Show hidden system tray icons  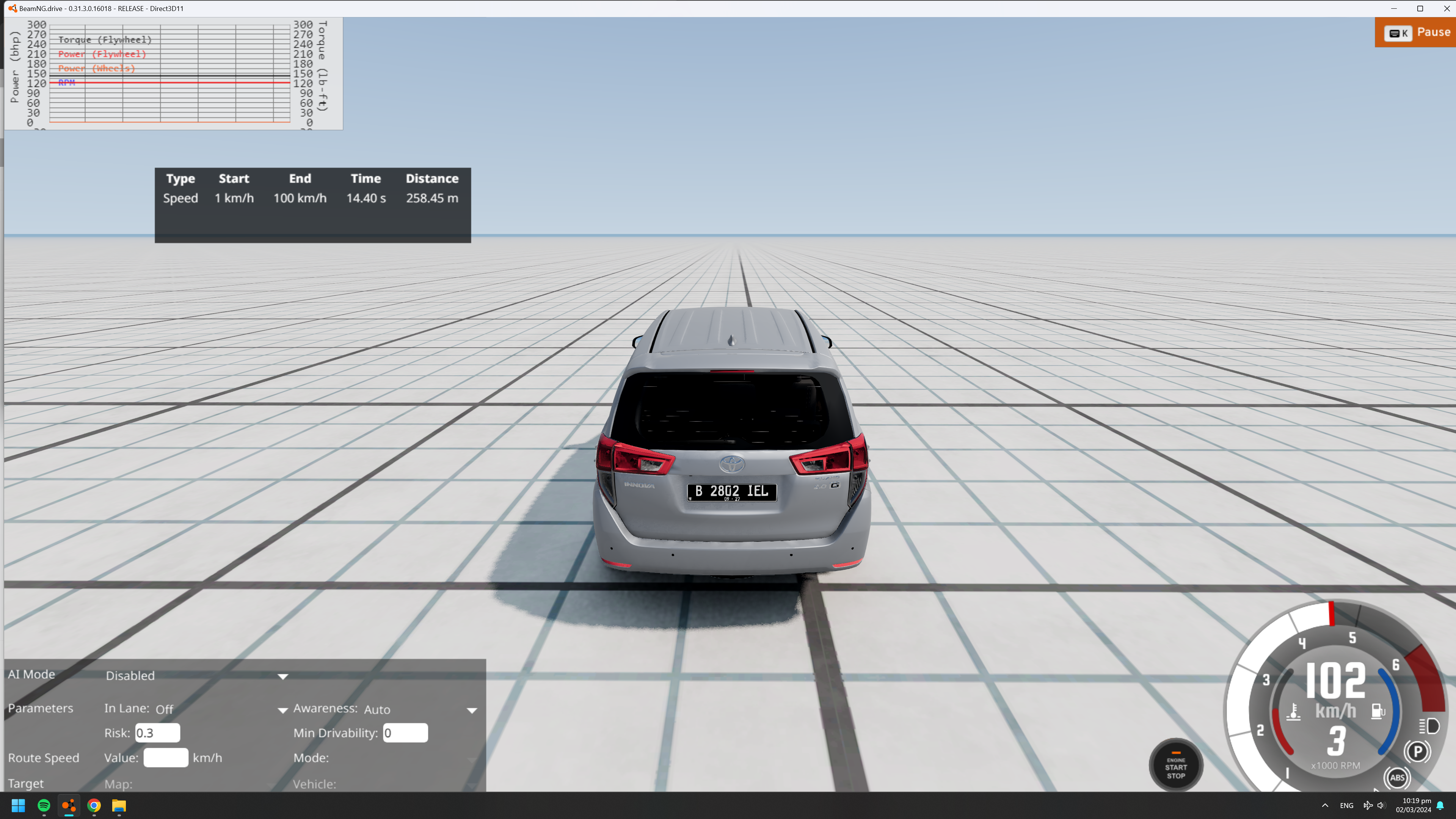coord(1325,805)
